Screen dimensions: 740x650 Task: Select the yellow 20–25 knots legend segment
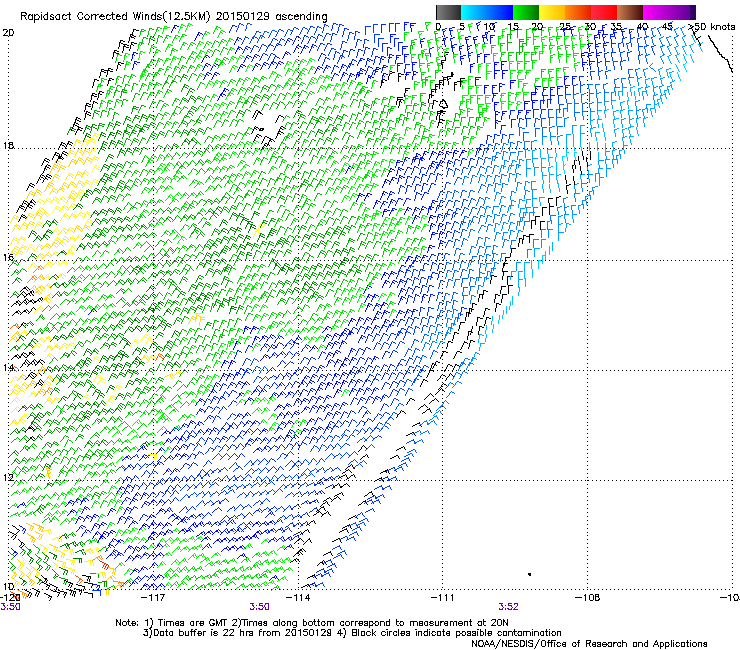[x=552, y=12]
